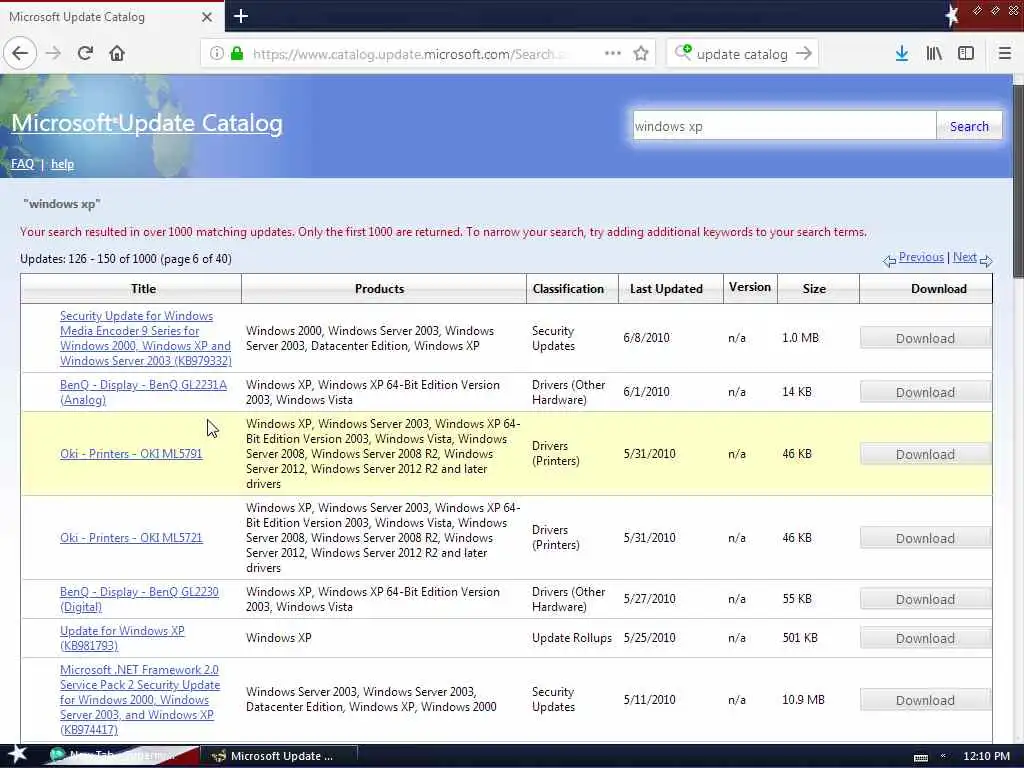Go back with the browser back arrow
This screenshot has height=768, width=1024.
point(20,54)
